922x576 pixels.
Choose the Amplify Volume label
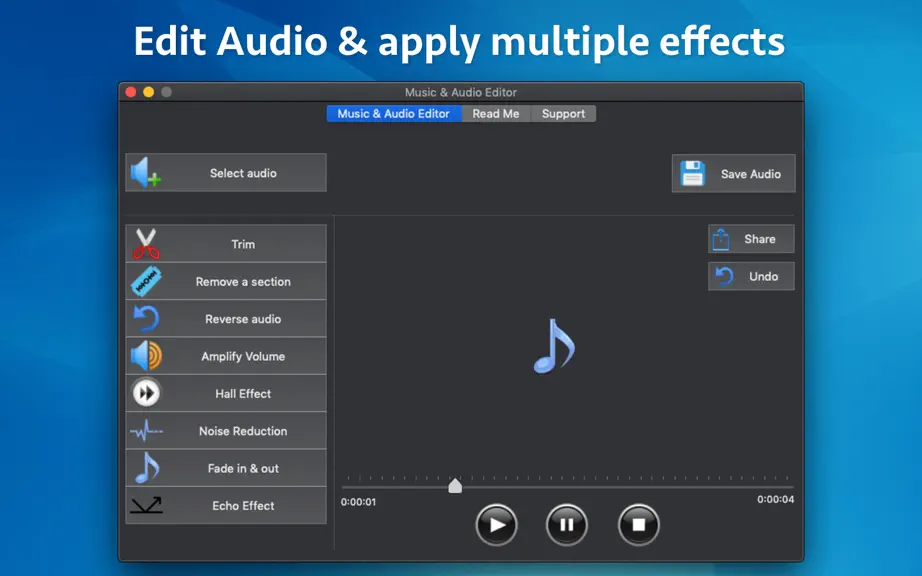(x=243, y=356)
